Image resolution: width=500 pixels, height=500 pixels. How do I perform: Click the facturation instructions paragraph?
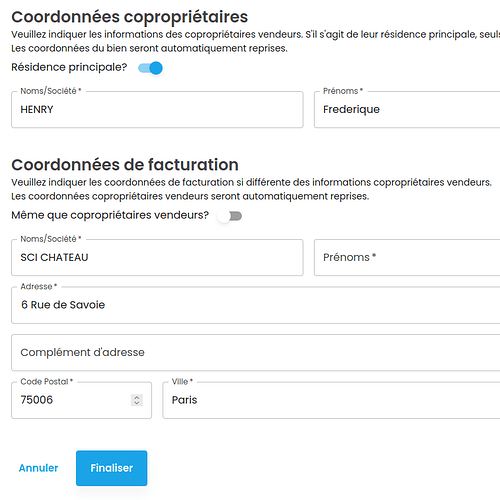252,189
